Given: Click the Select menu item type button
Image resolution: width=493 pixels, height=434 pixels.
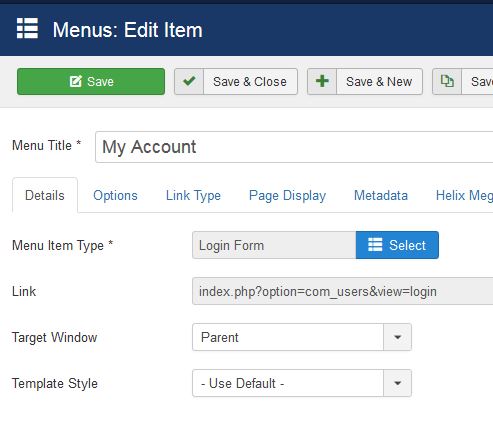Looking at the screenshot, I should [x=397, y=245].
